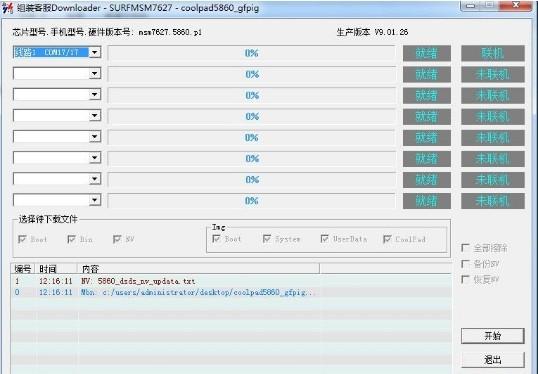The width and height of the screenshot is (538, 374).
Task: Select log entry 5860_dzdz_nv_update.txt
Action: coord(231,281)
